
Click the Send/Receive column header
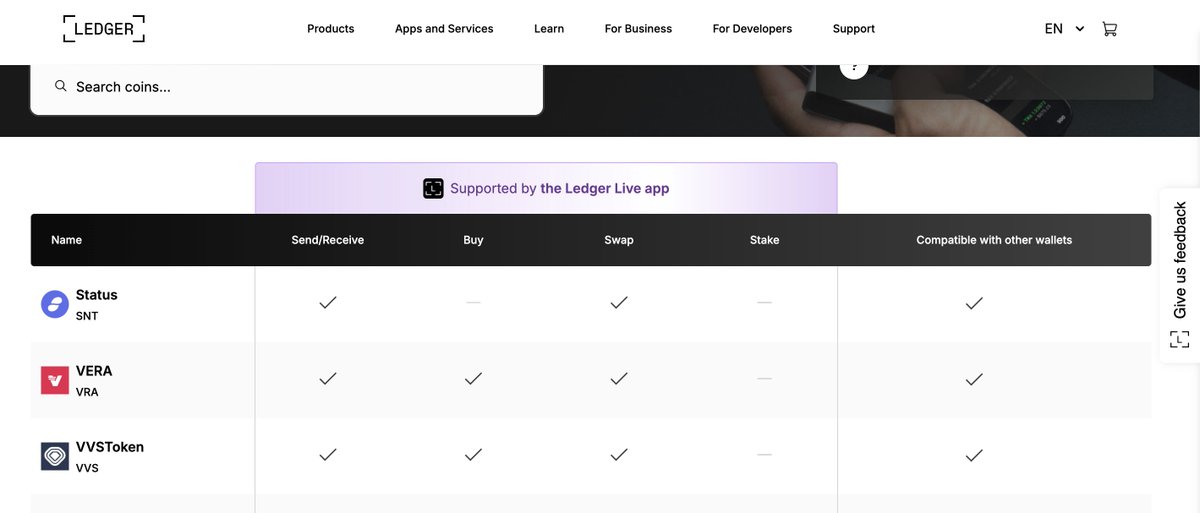click(x=327, y=240)
